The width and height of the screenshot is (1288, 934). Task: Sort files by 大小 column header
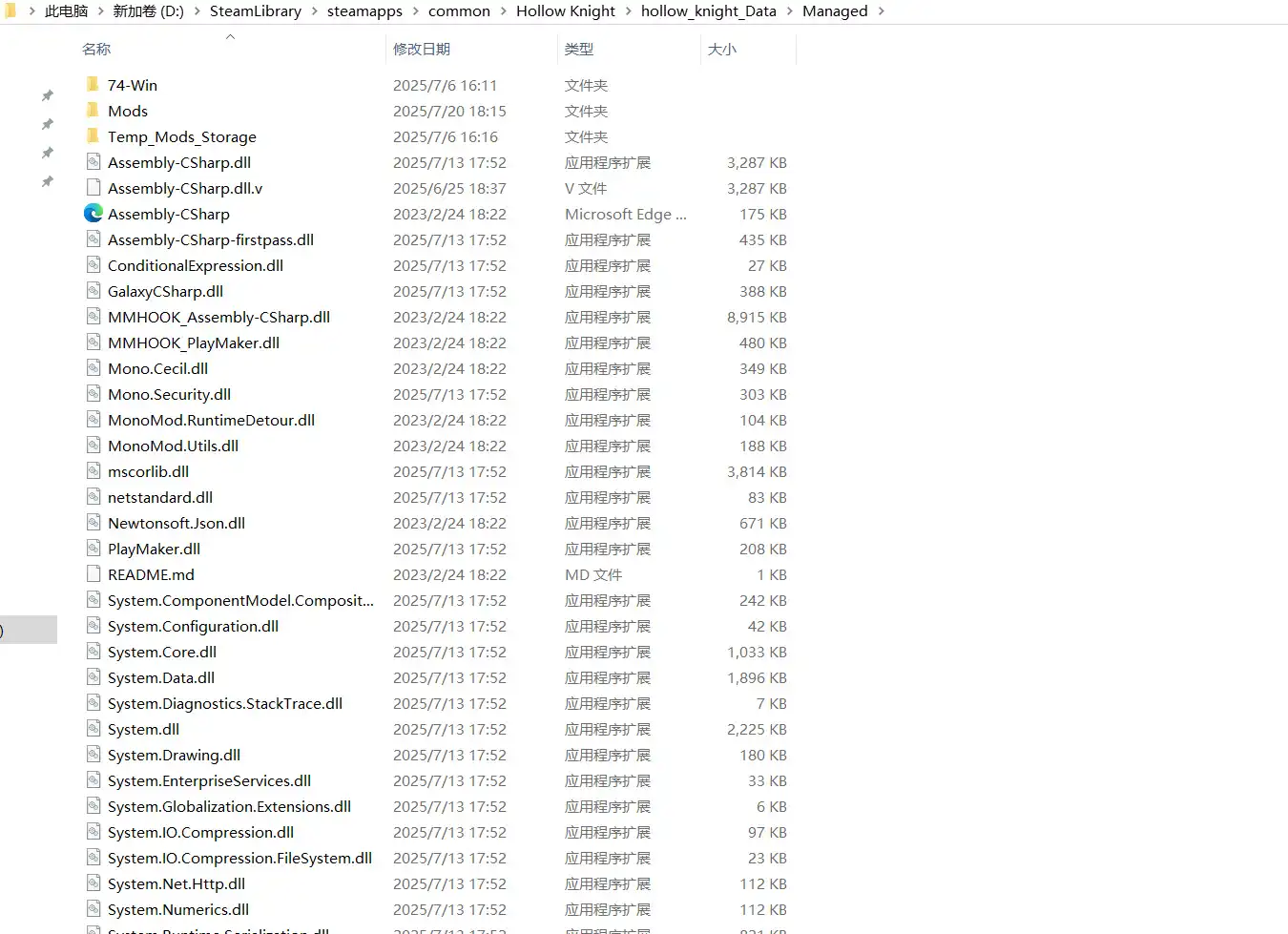coord(721,49)
